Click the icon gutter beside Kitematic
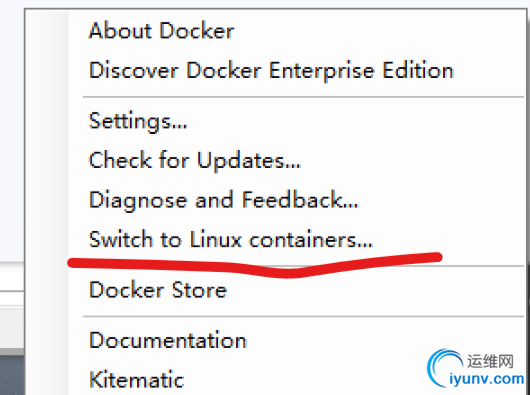Viewport: 530px width, 395px height. pos(47,379)
